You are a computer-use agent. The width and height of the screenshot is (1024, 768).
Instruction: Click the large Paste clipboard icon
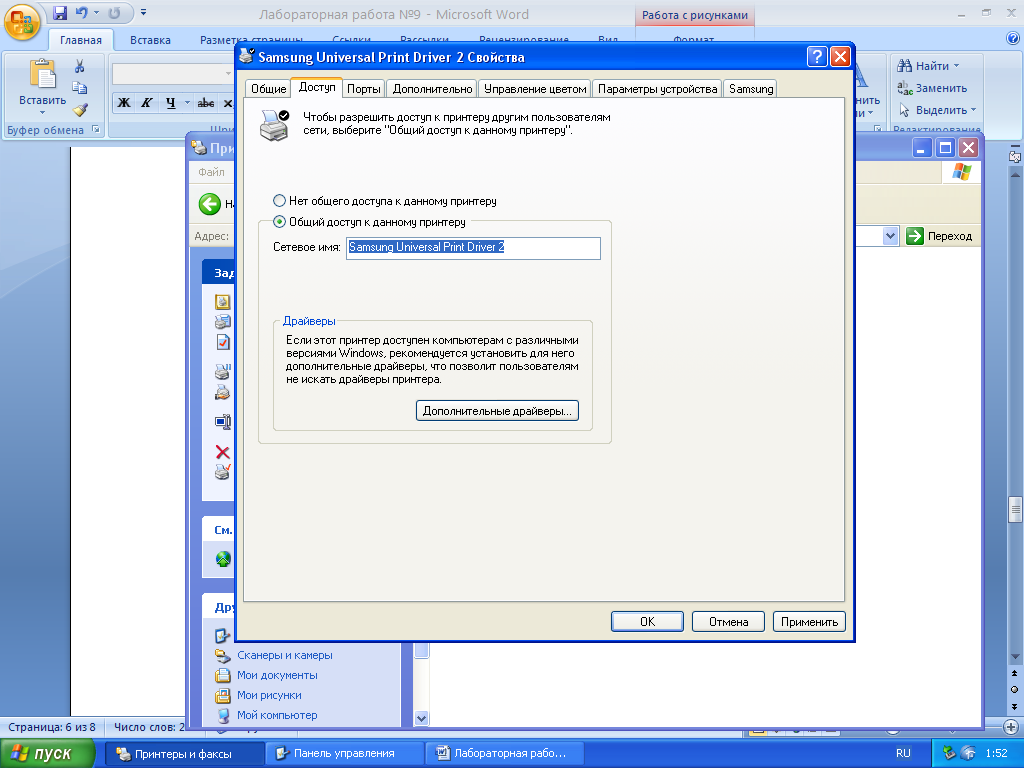coord(42,74)
